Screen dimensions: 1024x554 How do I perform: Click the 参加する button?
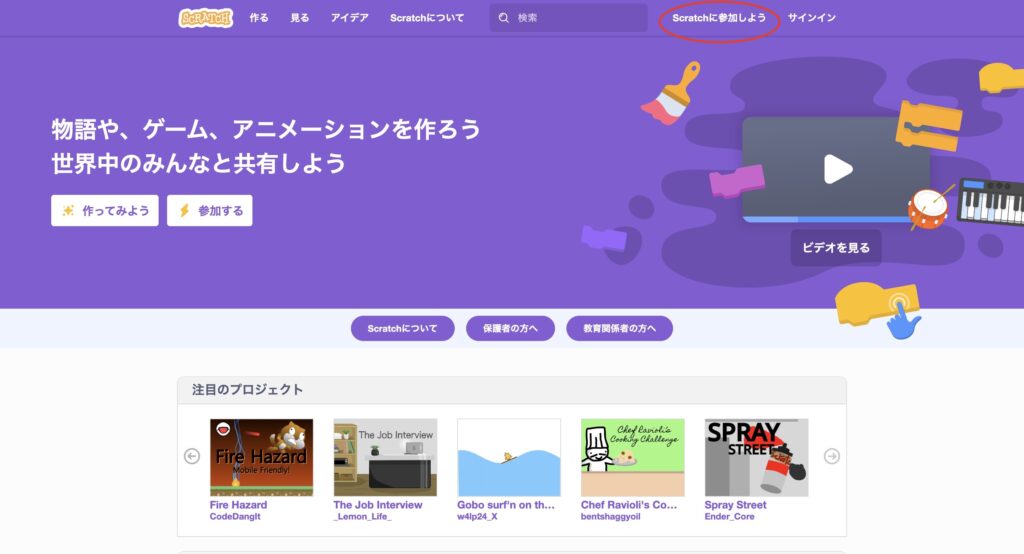pos(210,210)
